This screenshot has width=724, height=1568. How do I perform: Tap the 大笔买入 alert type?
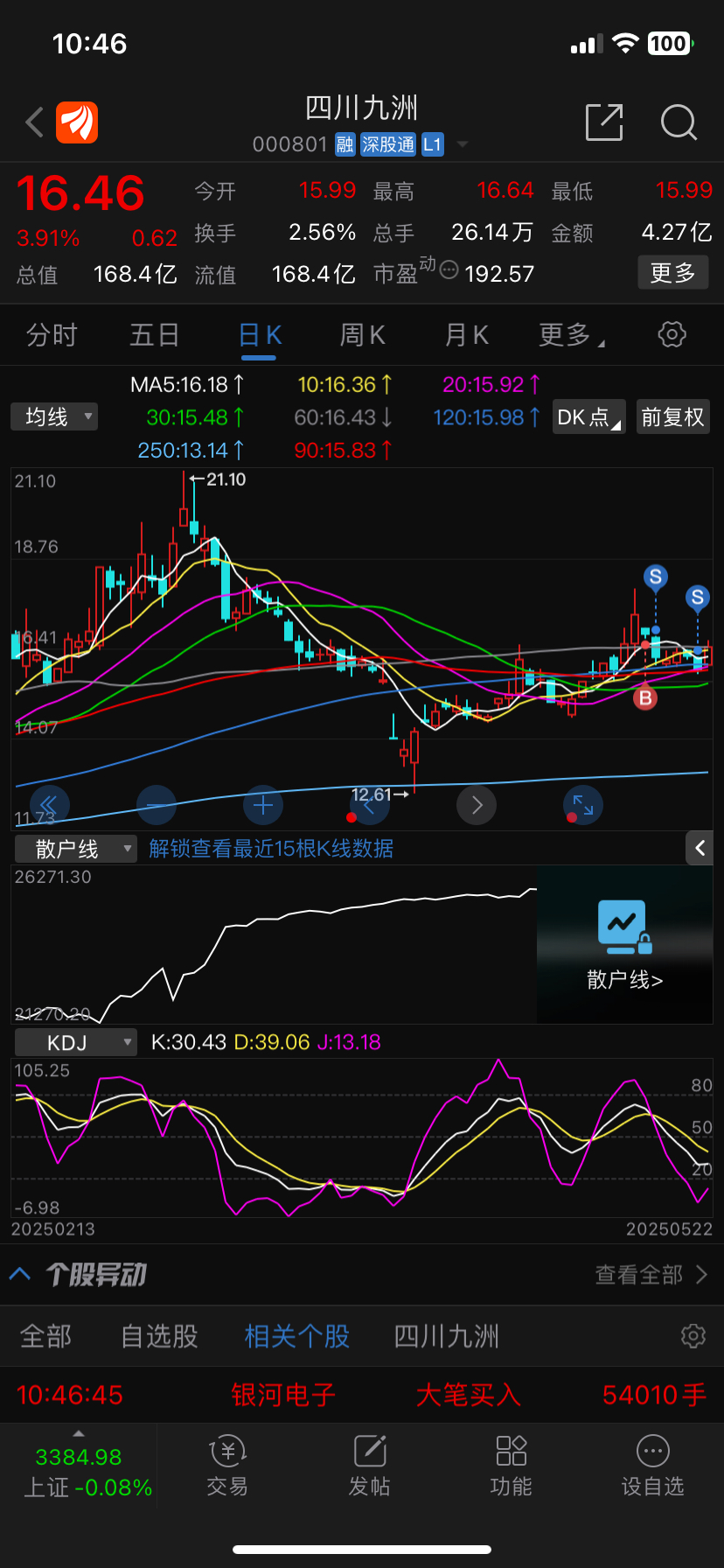[x=469, y=1395]
